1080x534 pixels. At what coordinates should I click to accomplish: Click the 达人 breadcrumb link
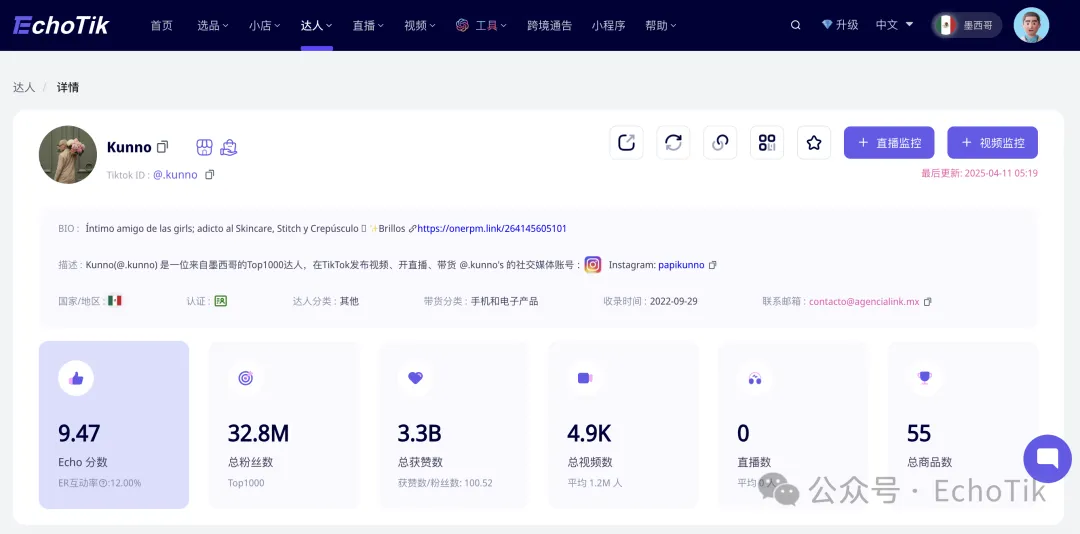coord(23,88)
